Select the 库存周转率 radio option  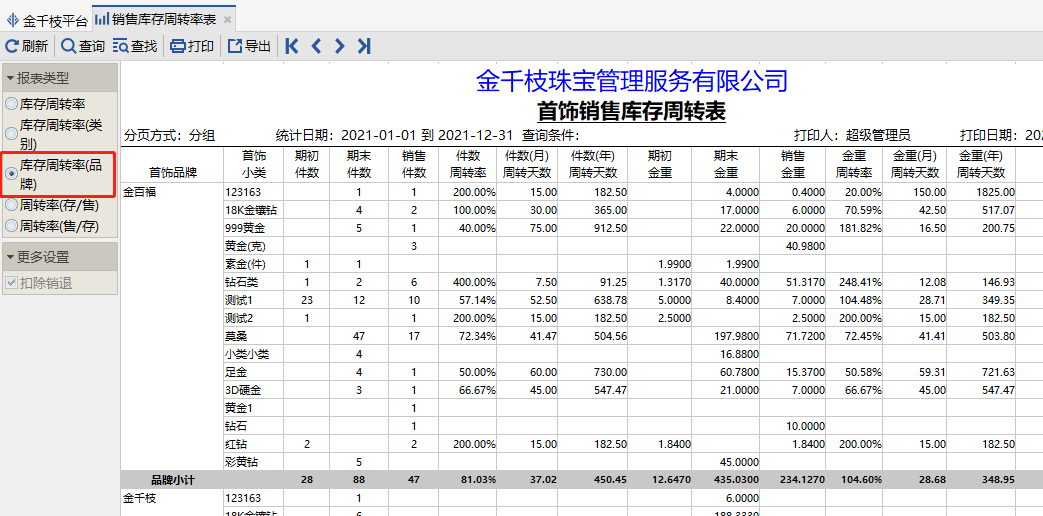pyautogui.click(x=45, y=104)
